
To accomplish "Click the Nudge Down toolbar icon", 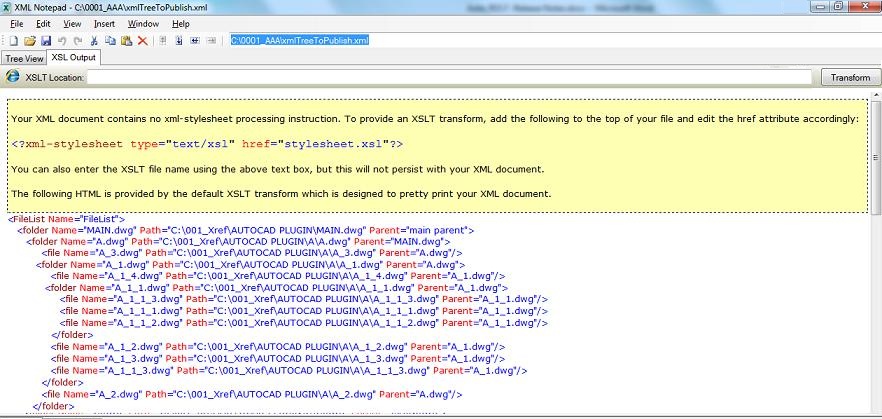I will coord(178,41).
